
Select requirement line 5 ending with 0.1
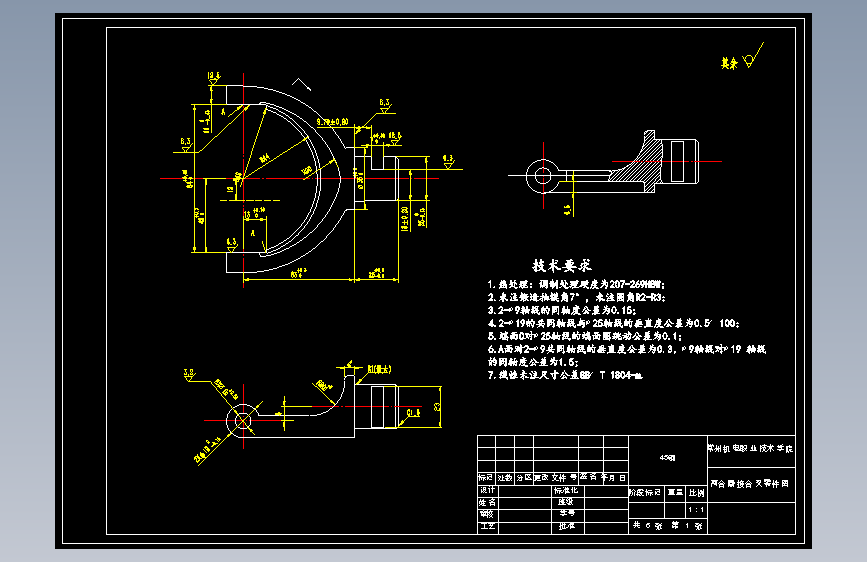click(x=584, y=336)
